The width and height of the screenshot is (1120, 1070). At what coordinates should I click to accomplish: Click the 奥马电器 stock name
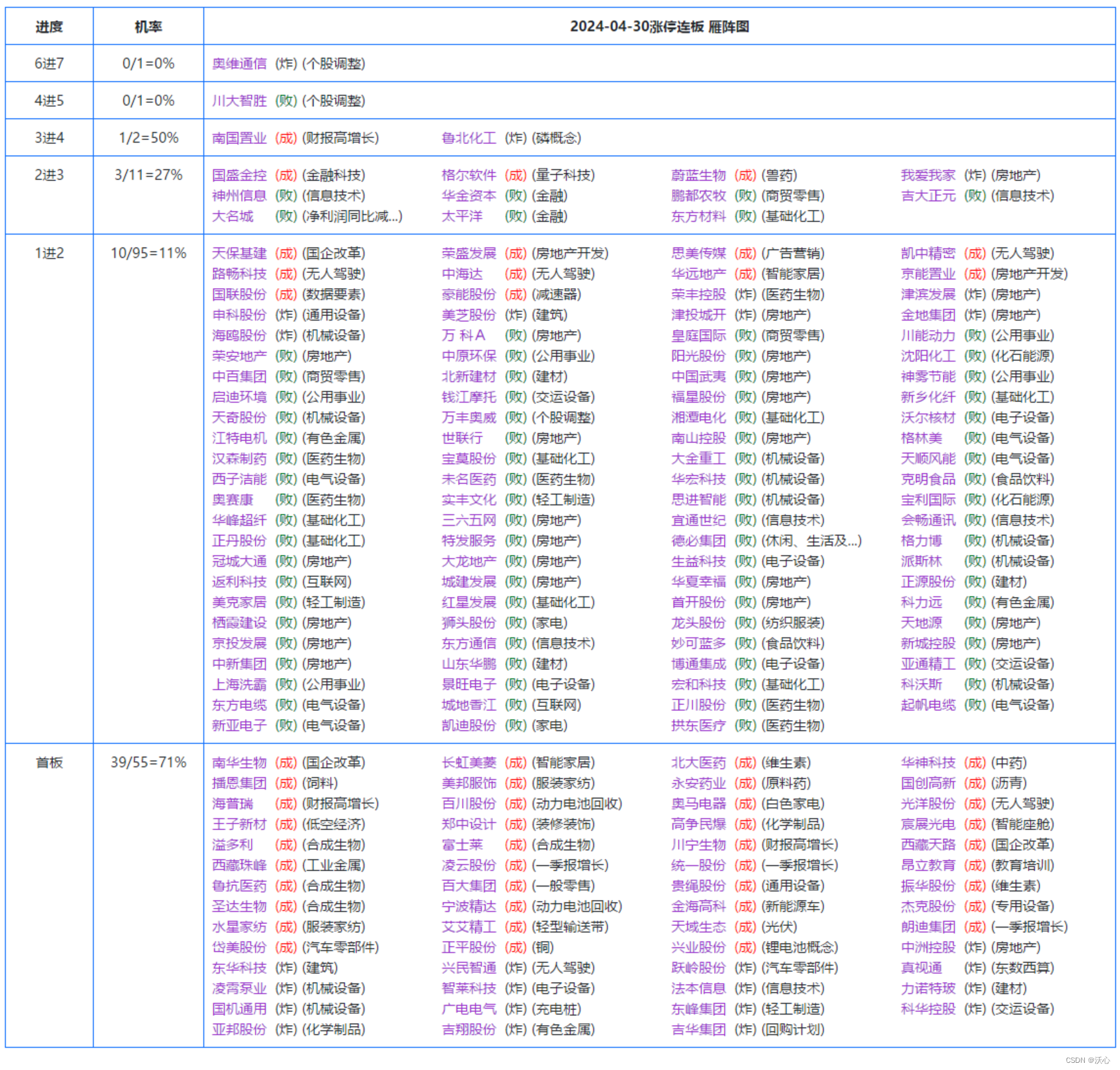698,803
